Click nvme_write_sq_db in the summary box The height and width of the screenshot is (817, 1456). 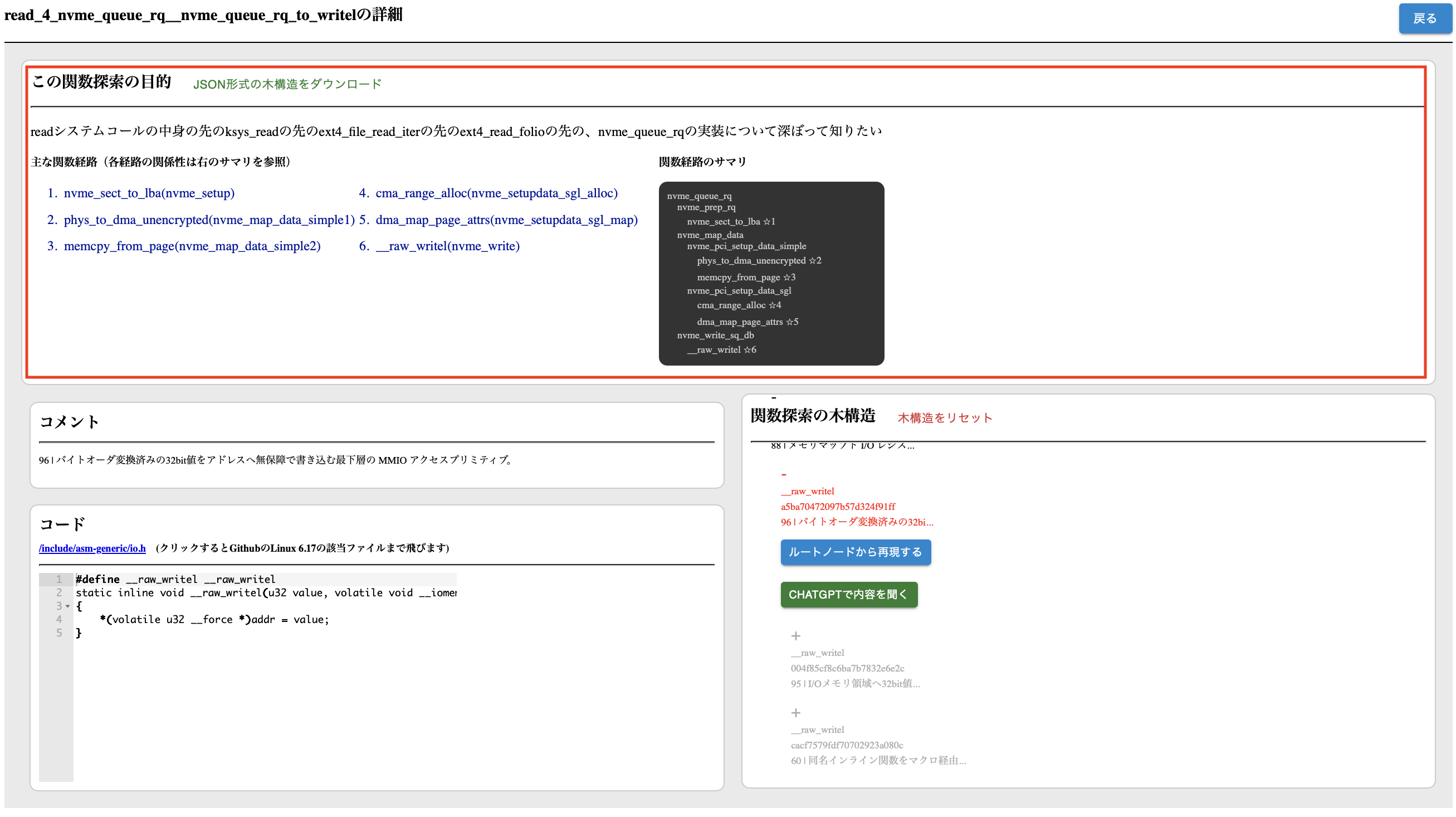click(715, 335)
